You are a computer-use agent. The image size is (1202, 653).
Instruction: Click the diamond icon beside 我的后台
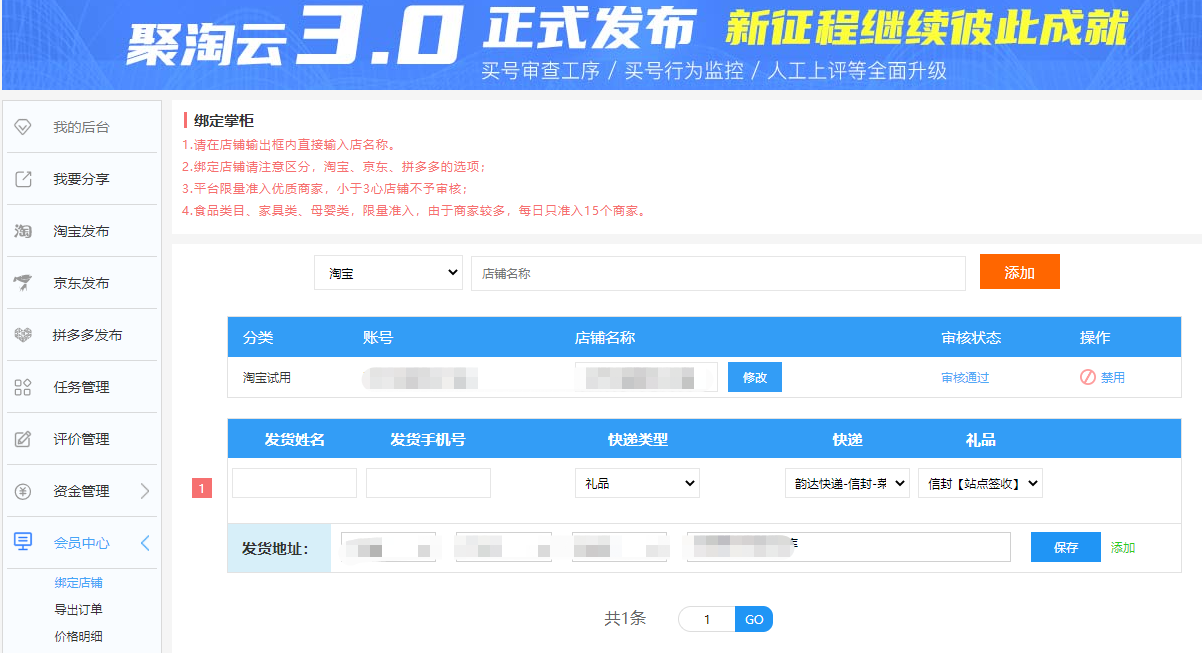pos(23,127)
